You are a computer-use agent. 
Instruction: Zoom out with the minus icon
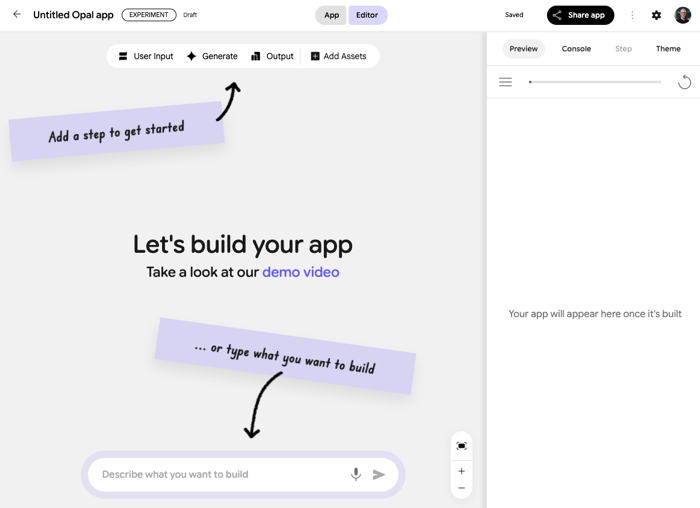tap(461, 488)
